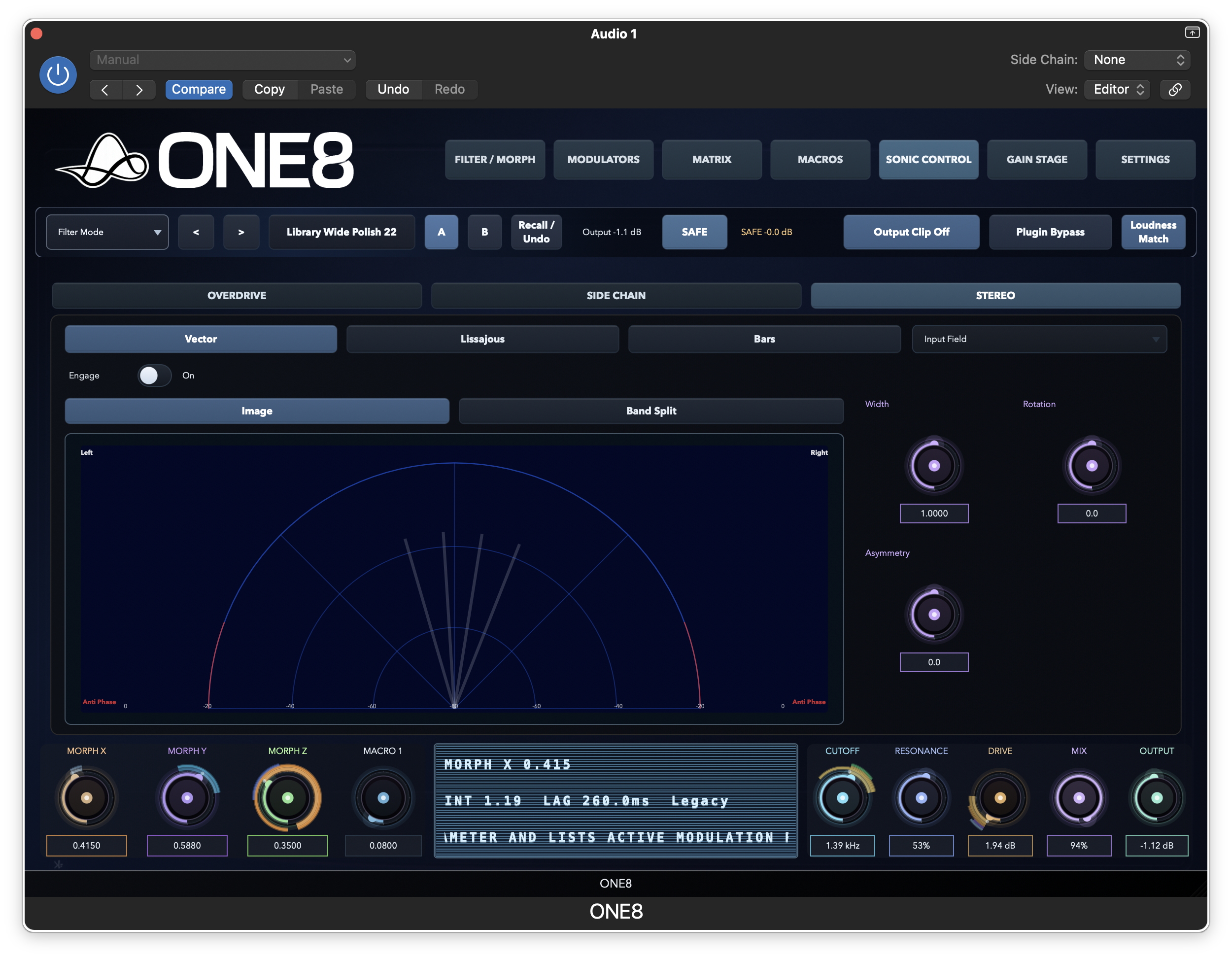Screen dimensions: 1232x959
Task: Click the MORPH X knob
Action: 86,798
